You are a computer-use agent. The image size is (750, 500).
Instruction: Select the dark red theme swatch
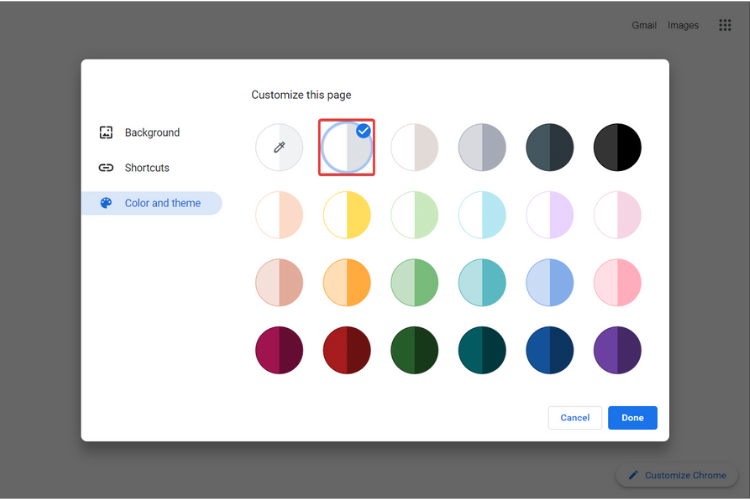(347, 350)
